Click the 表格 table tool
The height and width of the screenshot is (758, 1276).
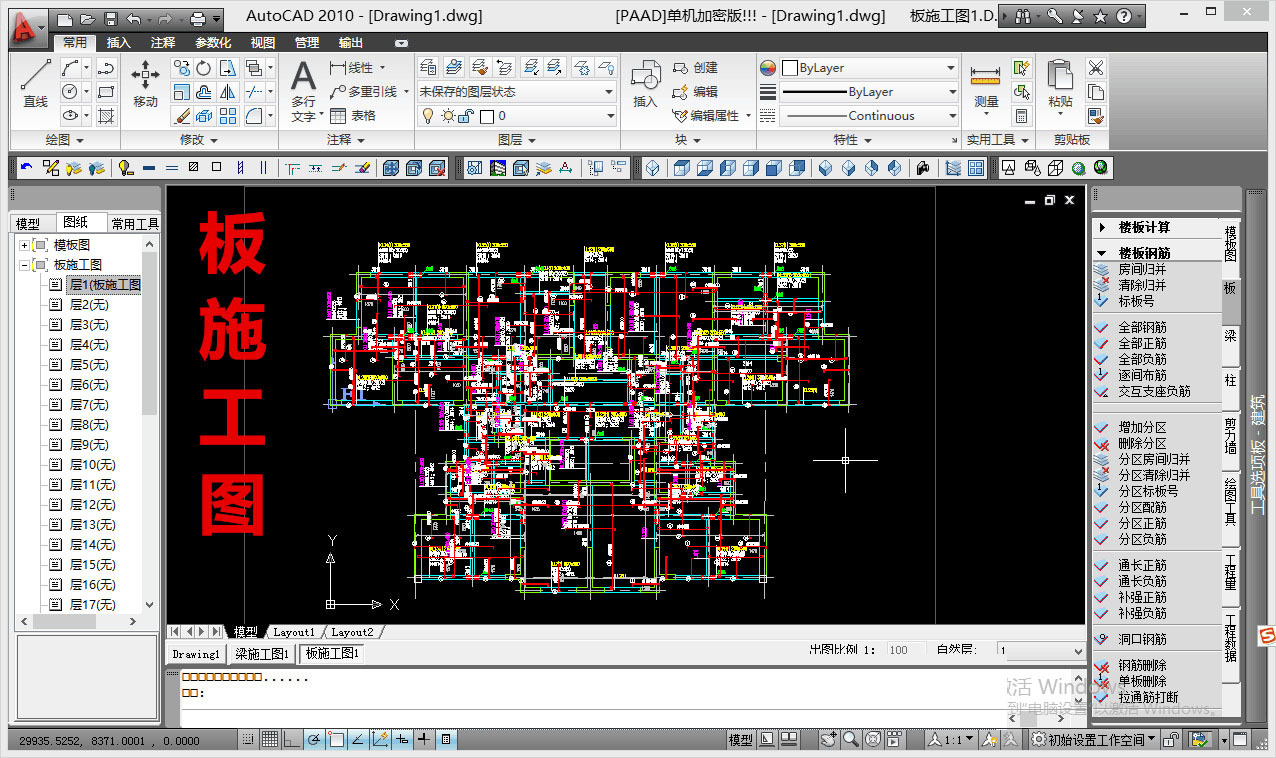click(x=353, y=116)
